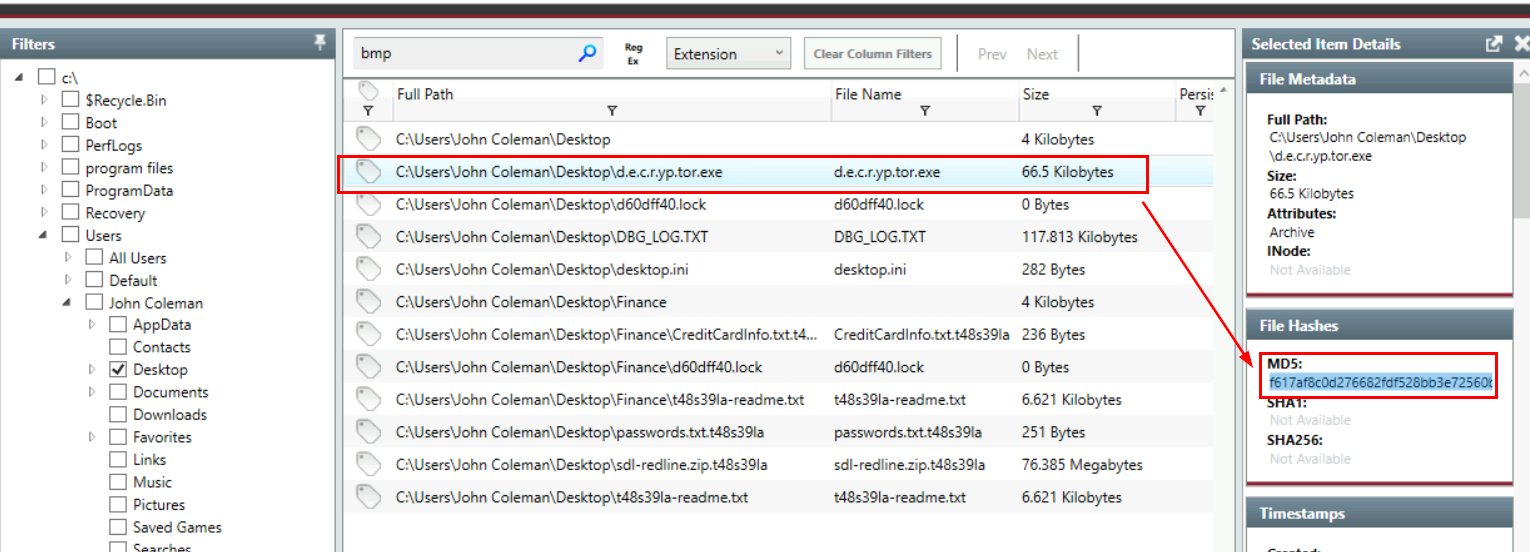The height and width of the screenshot is (552, 1530).
Task: Uncheck the Desktop folder checkbox
Action: (117, 369)
